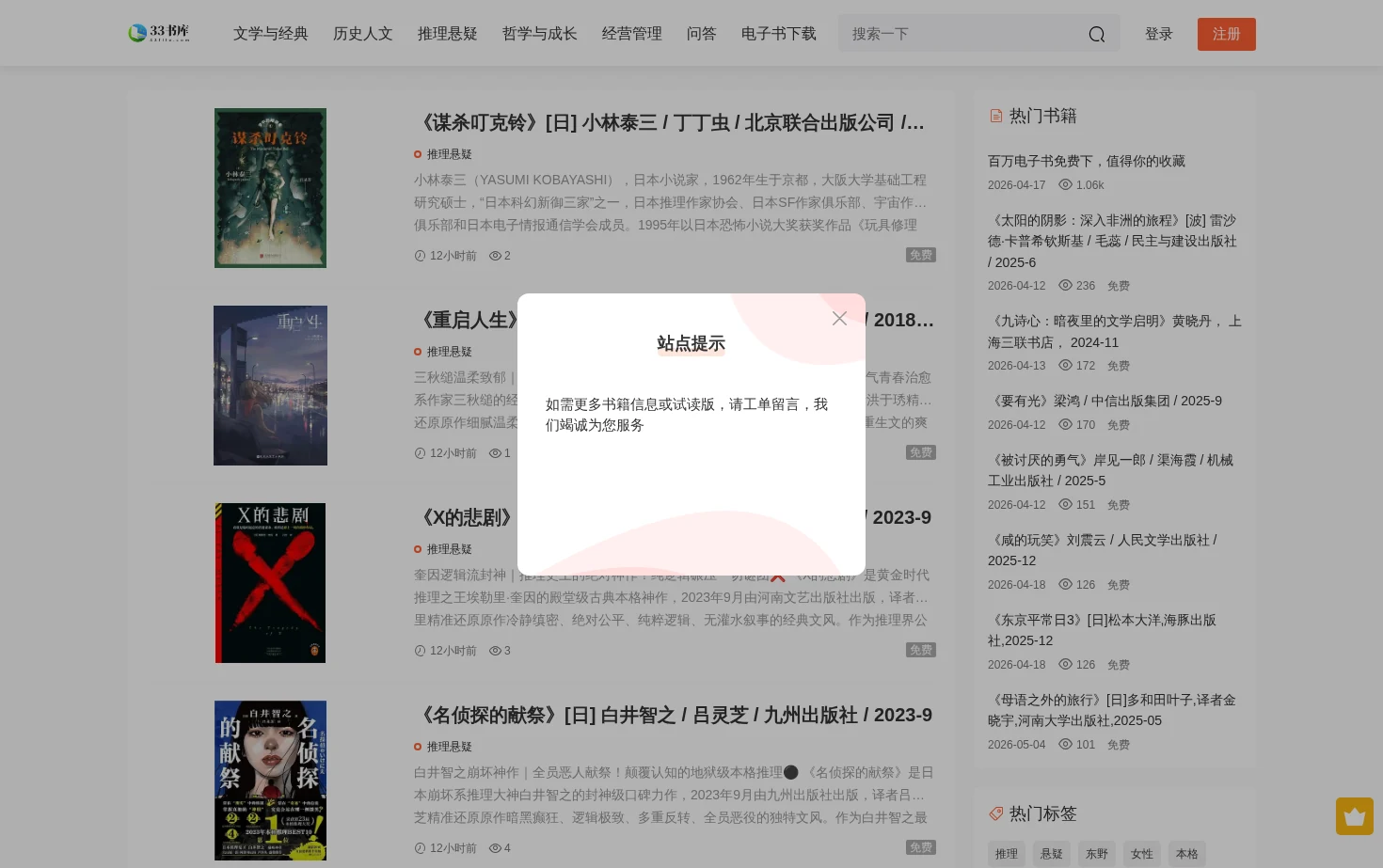Image resolution: width=1383 pixels, height=868 pixels.
Task: Open 母语之外的旅行 hot book link
Action: (1112, 710)
